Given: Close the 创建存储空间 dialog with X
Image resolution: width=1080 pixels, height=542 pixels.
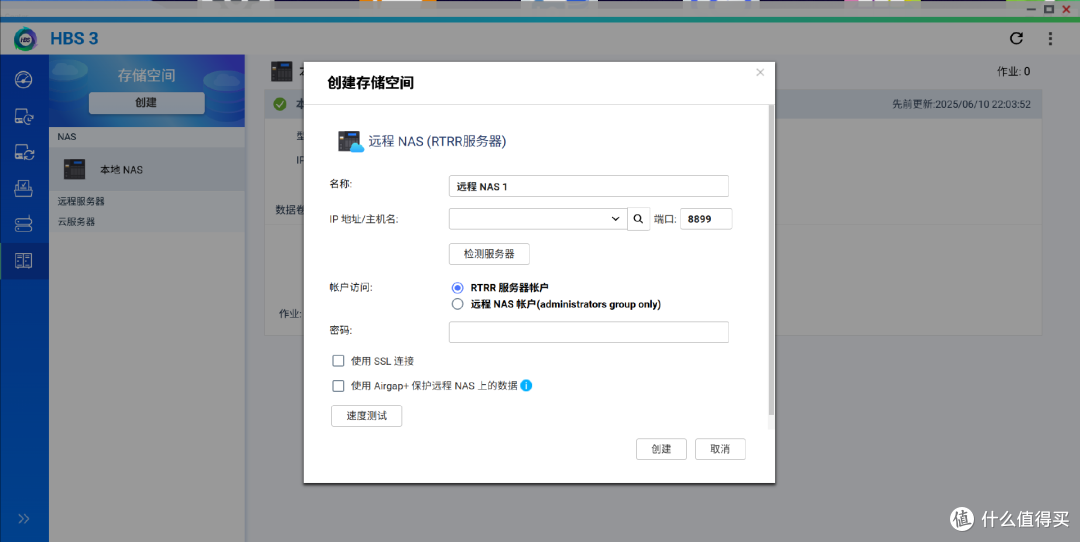Looking at the screenshot, I should 760,72.
